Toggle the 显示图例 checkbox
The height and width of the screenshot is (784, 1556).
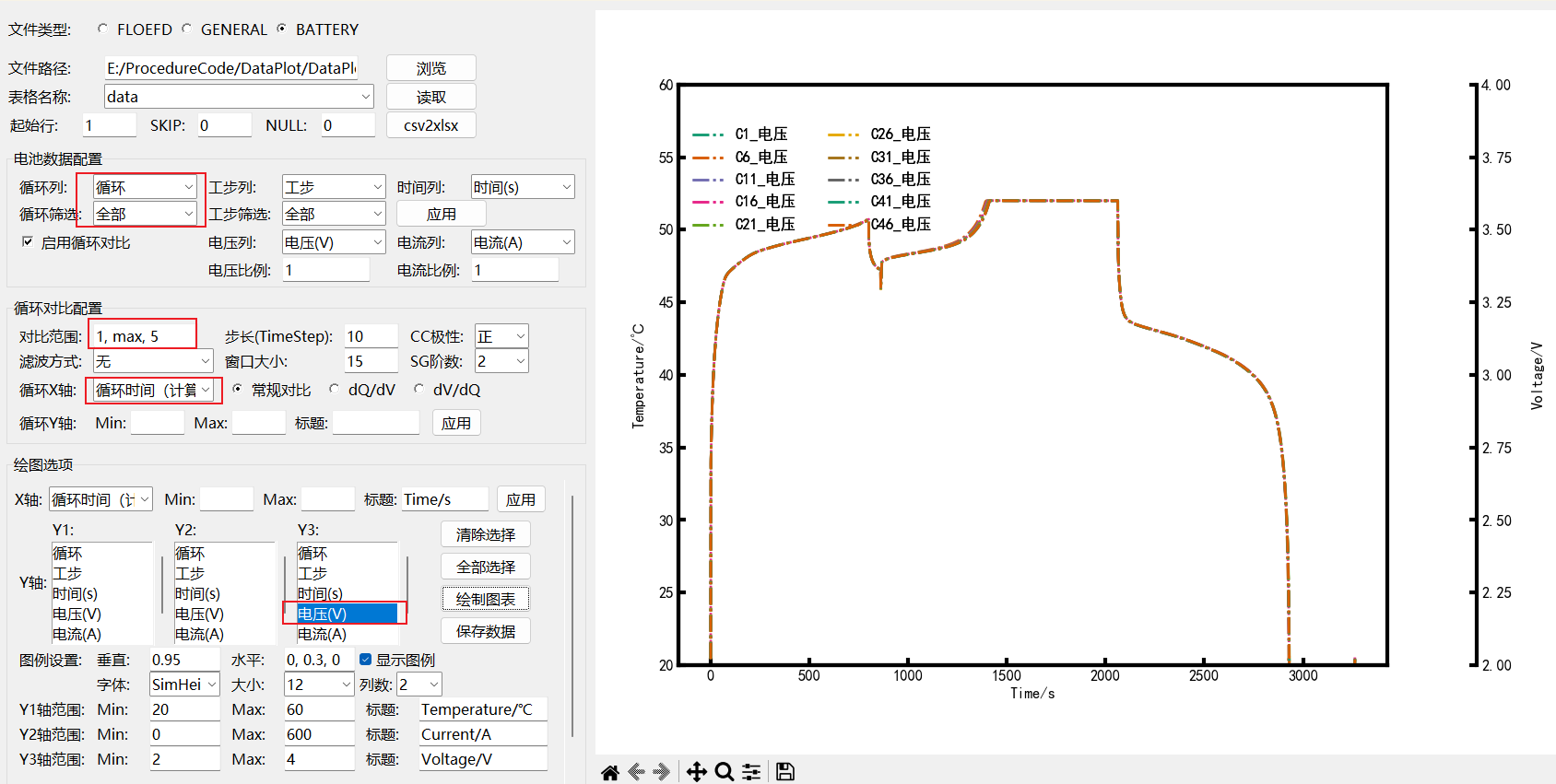pos(366,660)
